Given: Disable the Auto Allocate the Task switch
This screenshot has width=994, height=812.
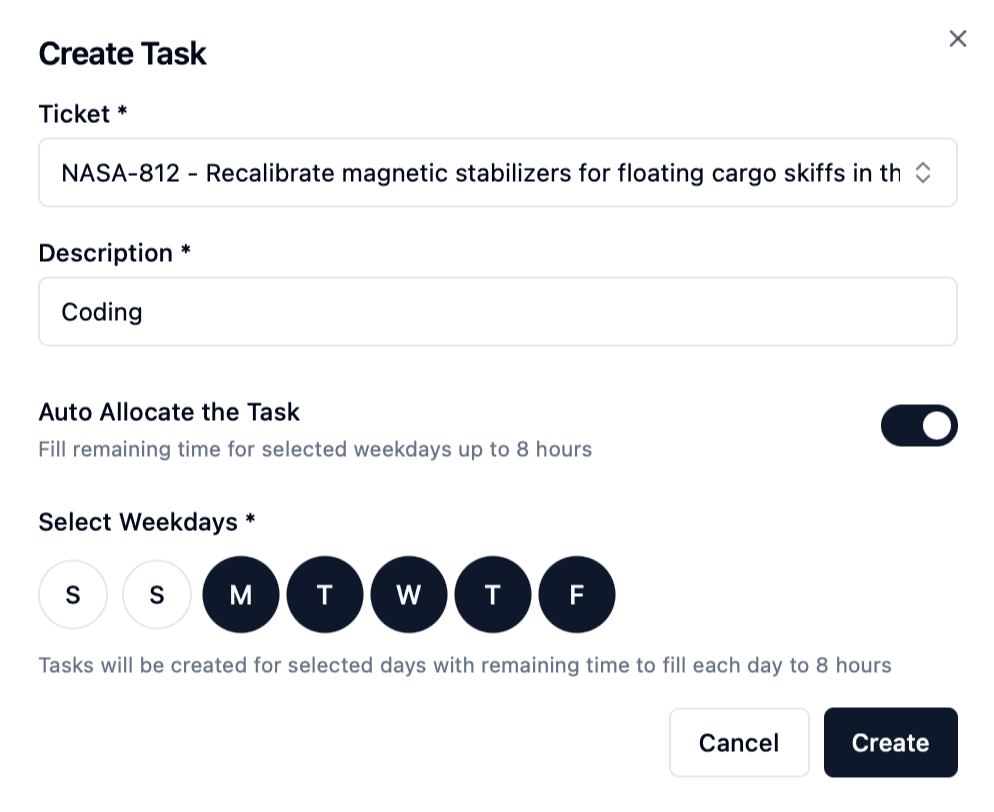Looking at the screenshot, I should click(x=918, y=425).
